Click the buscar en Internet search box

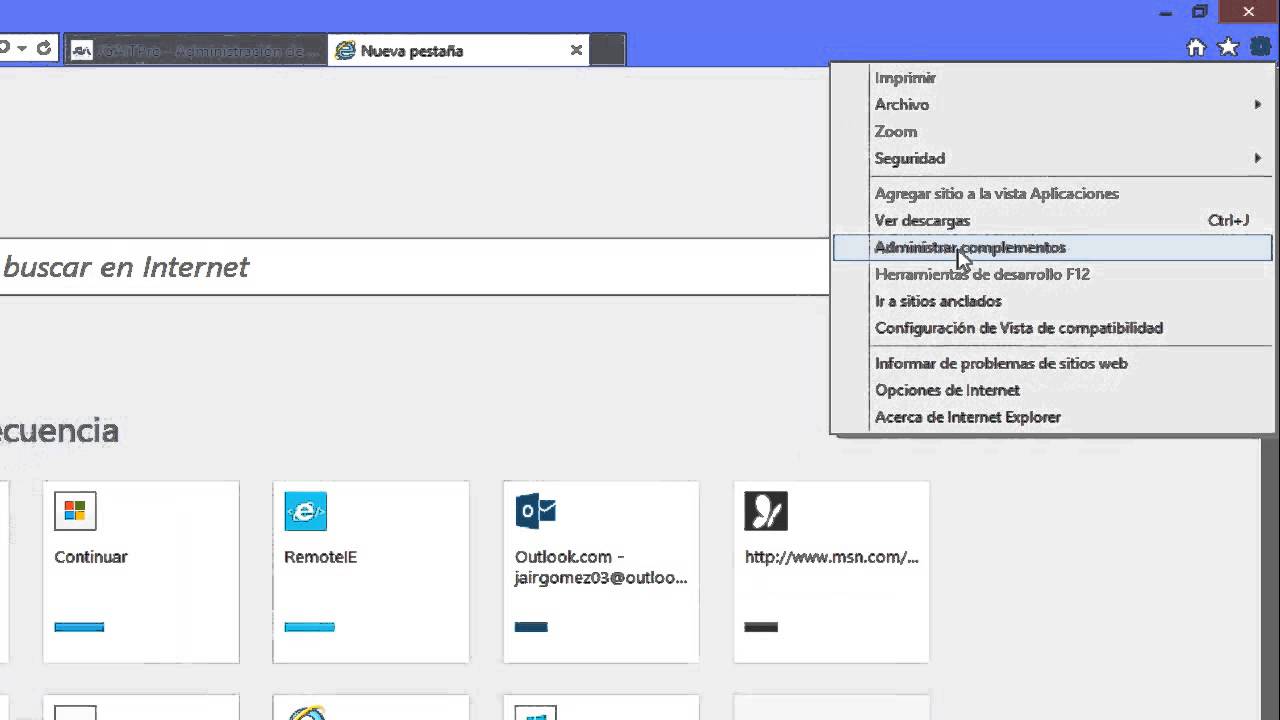click(414, 267)
